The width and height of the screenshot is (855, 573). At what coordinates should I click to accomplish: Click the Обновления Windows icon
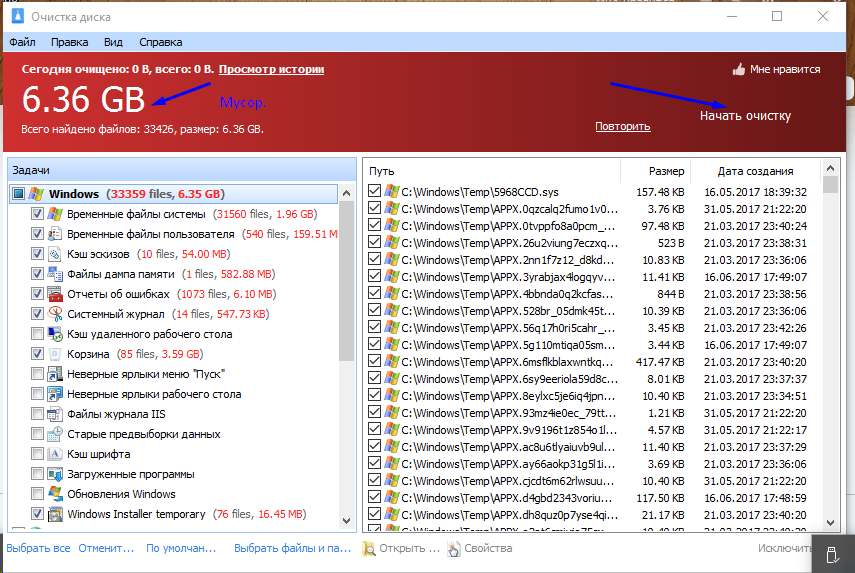(x=55, y=494)
